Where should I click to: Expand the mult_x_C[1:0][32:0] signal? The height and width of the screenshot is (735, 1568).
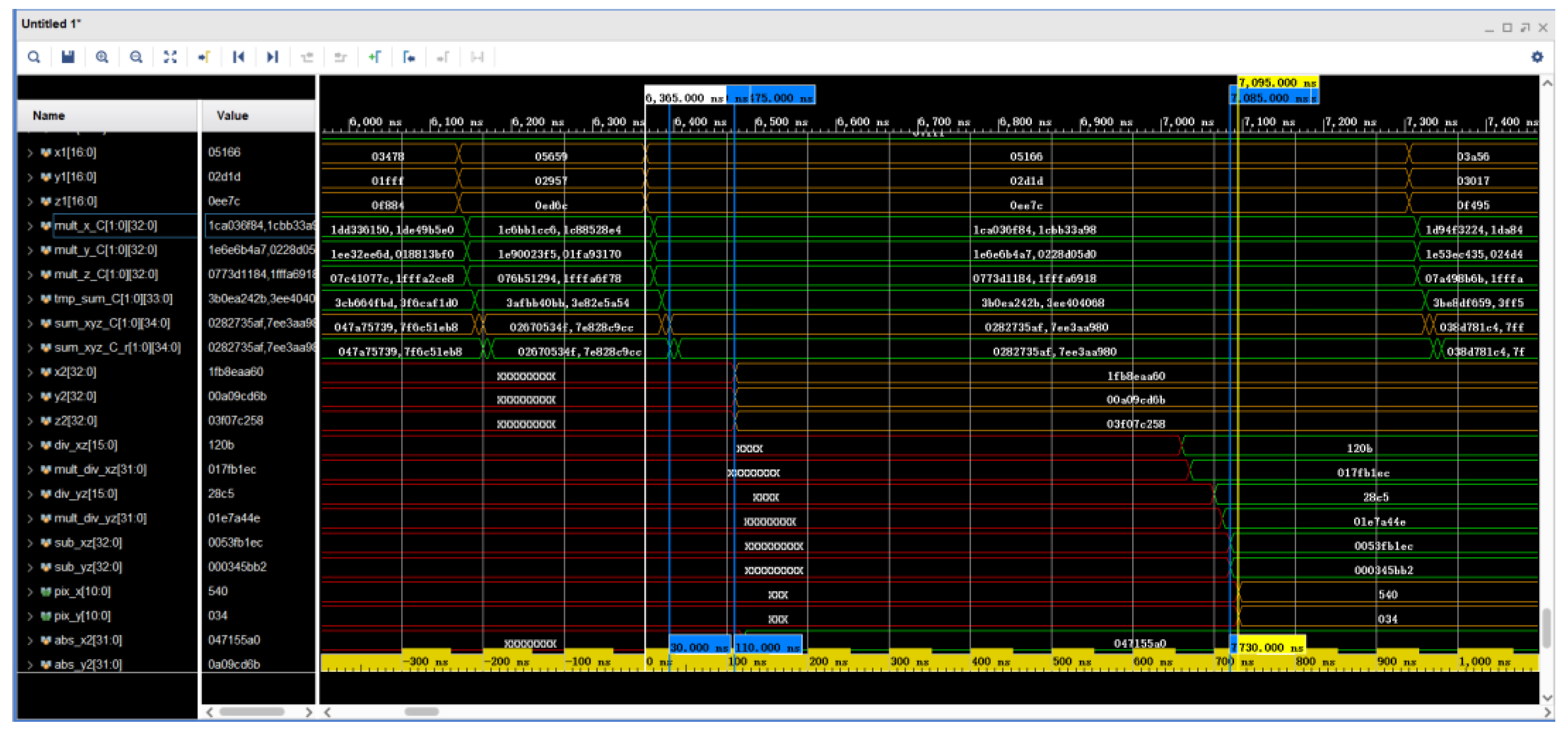click(x=30, y=226)
